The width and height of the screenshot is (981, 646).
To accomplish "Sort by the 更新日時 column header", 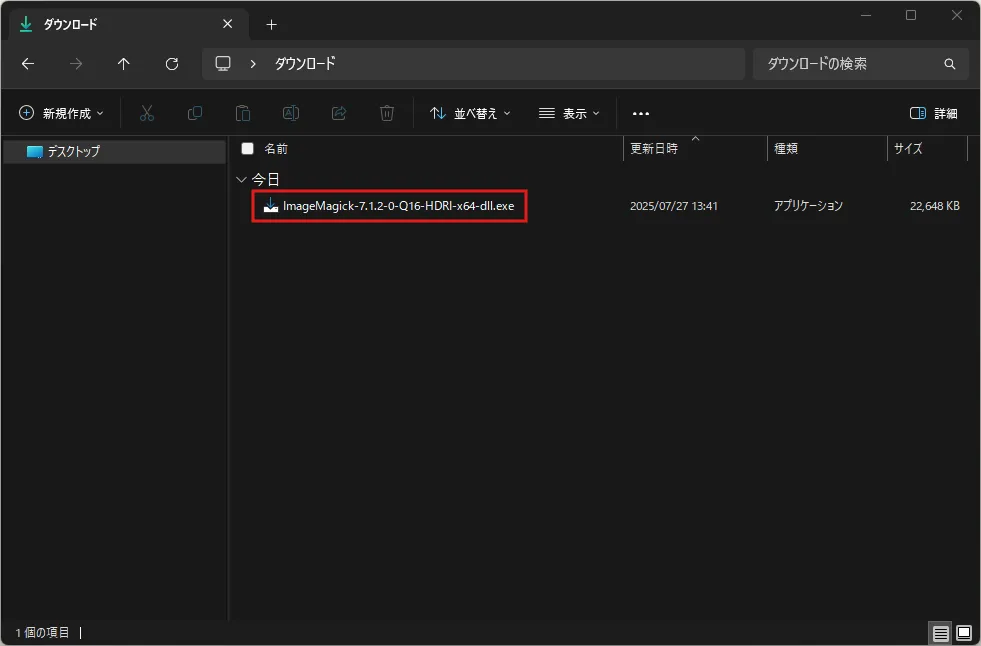I will [x=654, y=149].
